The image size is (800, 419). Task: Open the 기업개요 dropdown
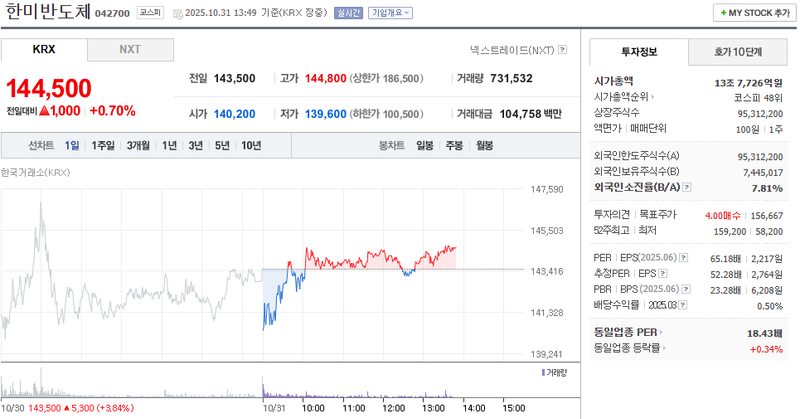pos(390,13)
